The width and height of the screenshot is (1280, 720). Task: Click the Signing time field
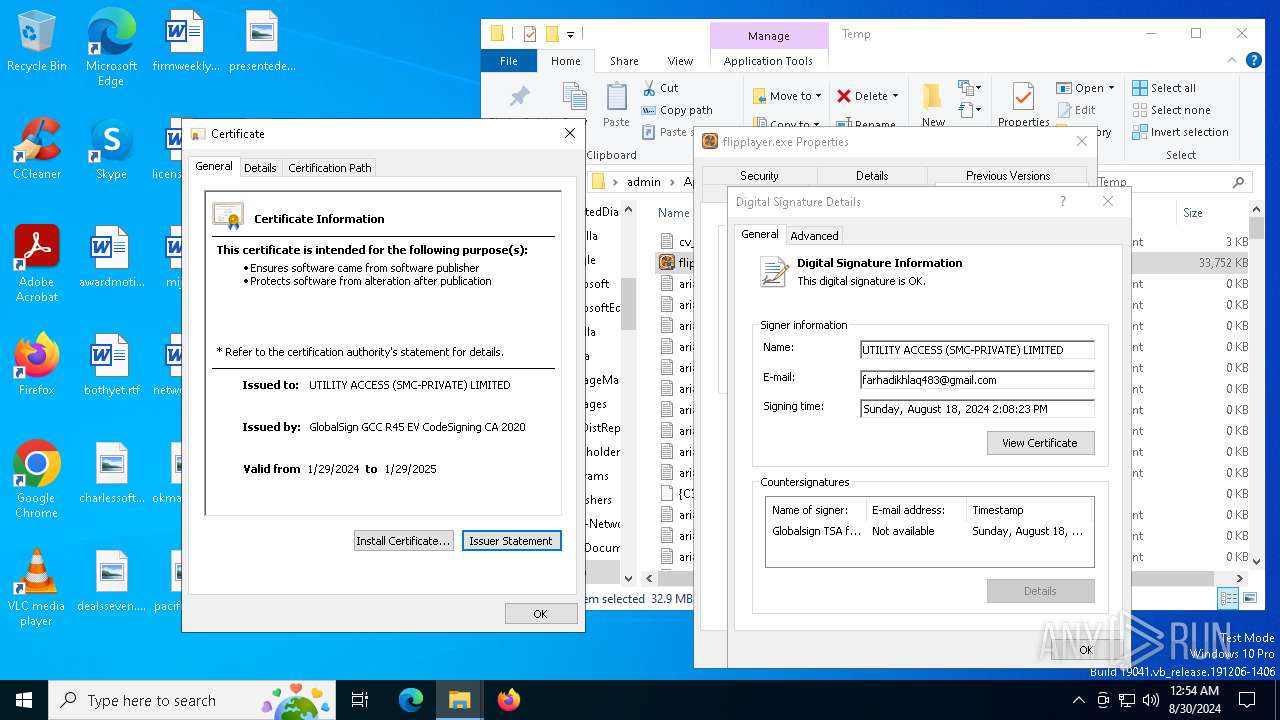click(977, 409)
